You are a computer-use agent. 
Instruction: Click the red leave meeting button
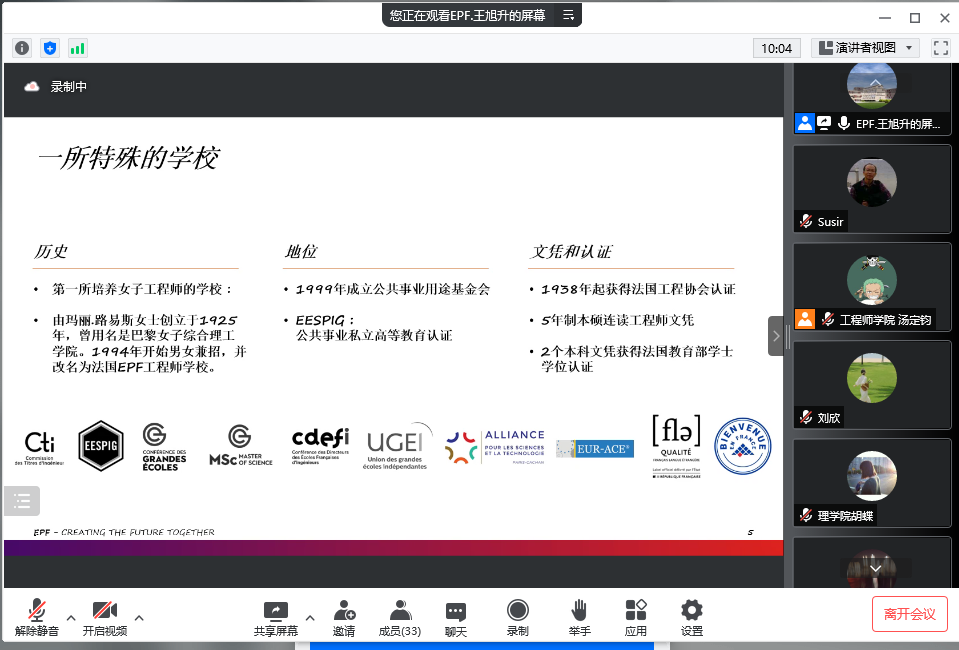click(x=909, y=614)
